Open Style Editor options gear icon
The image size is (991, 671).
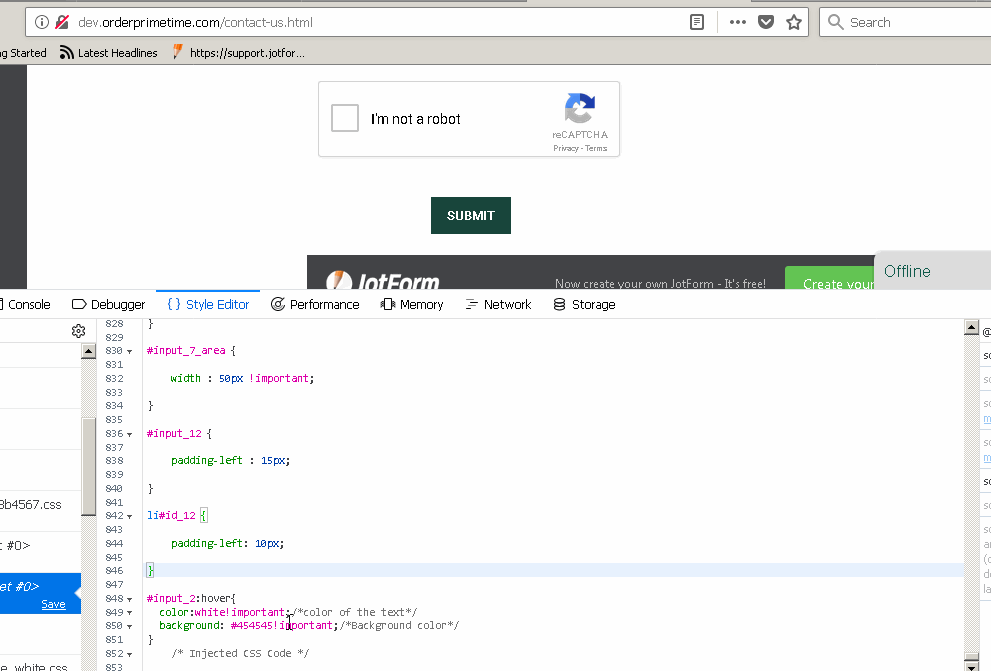point(78,331)
